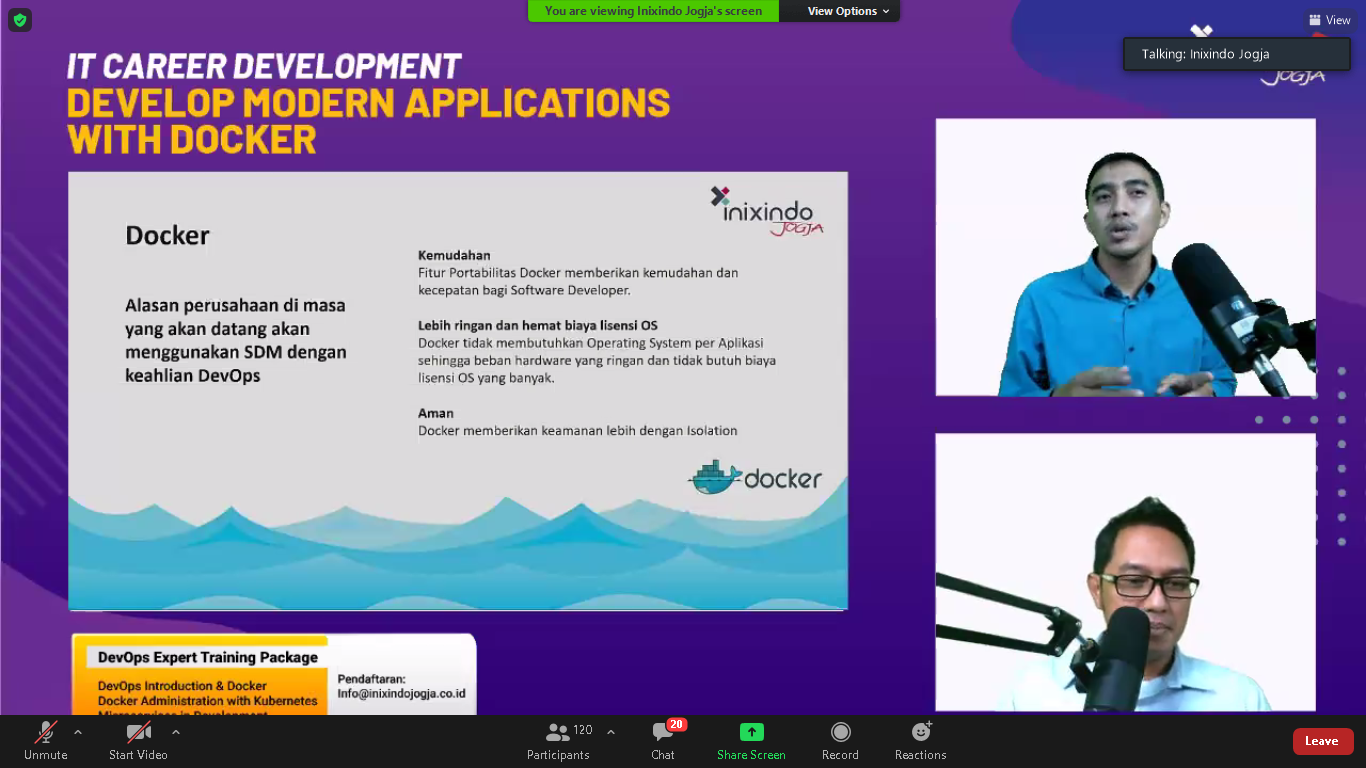
Task: Select the speaker video in blue shirt
Action: (x=1125, y=257)
